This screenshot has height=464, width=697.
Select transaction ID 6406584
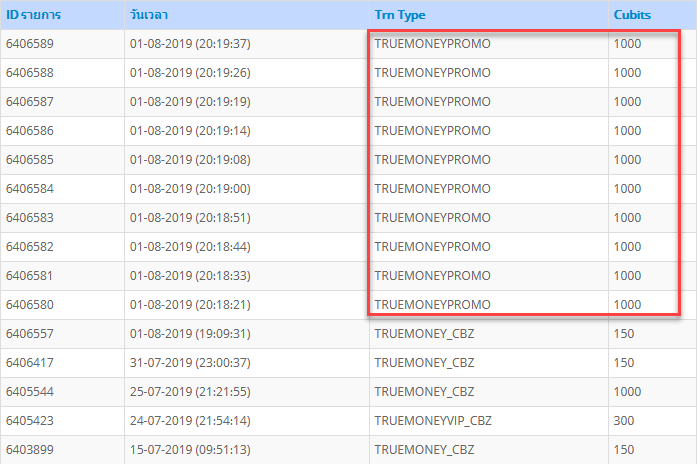tap(30, 188)
